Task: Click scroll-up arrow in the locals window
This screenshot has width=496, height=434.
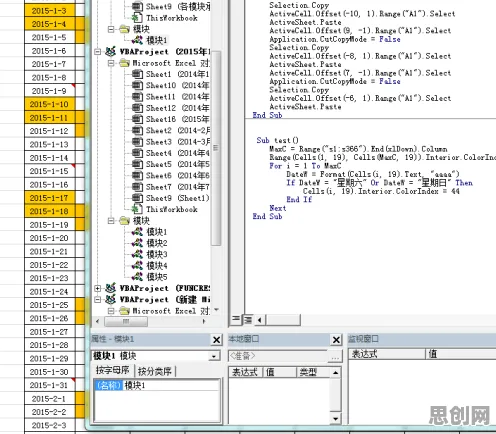Action: [x=336, y=372]
